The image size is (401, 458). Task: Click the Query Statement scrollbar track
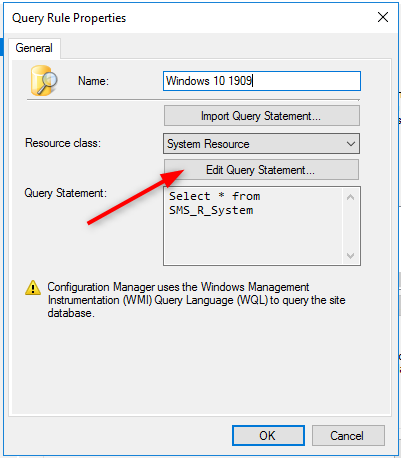[350, 227]
